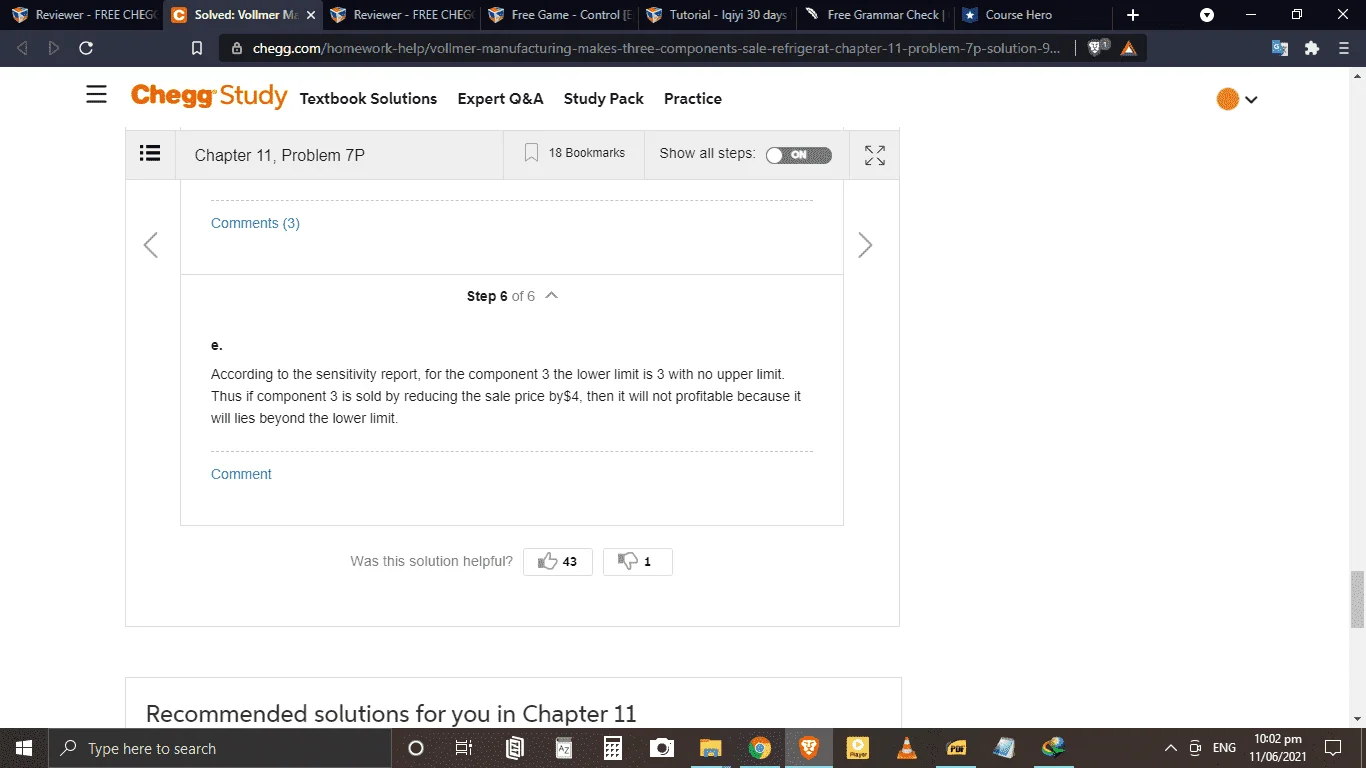This screenshot has width=1366, height=768.
Task: Open the yellow Player app in the taskbar
Action: [858, 748]
